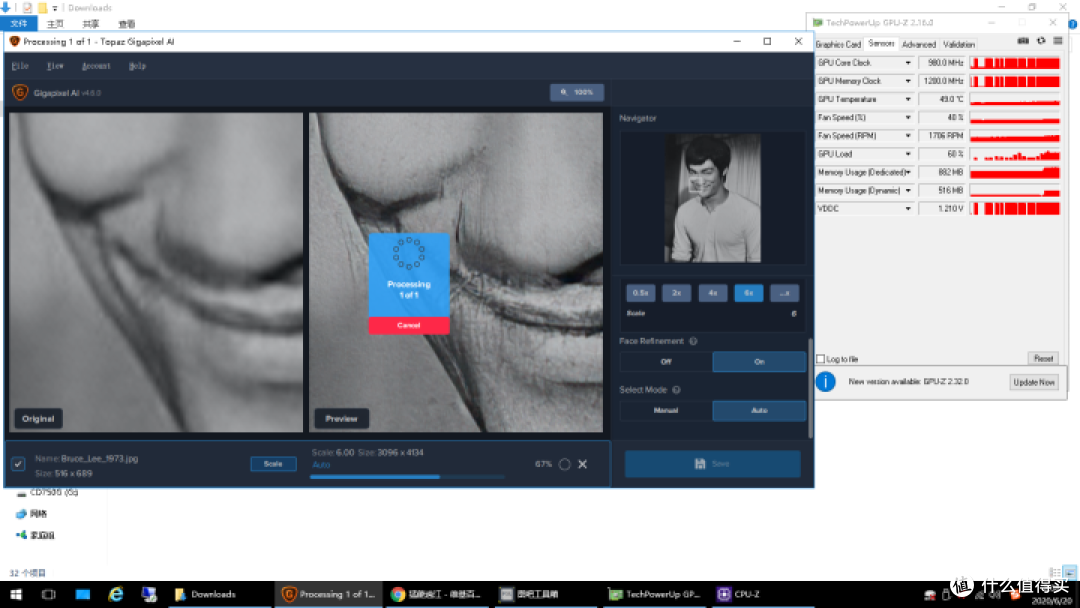Switch to GPU-Z Validation tab
This screenshot has width=1080, height=608.
click(959, 44)
